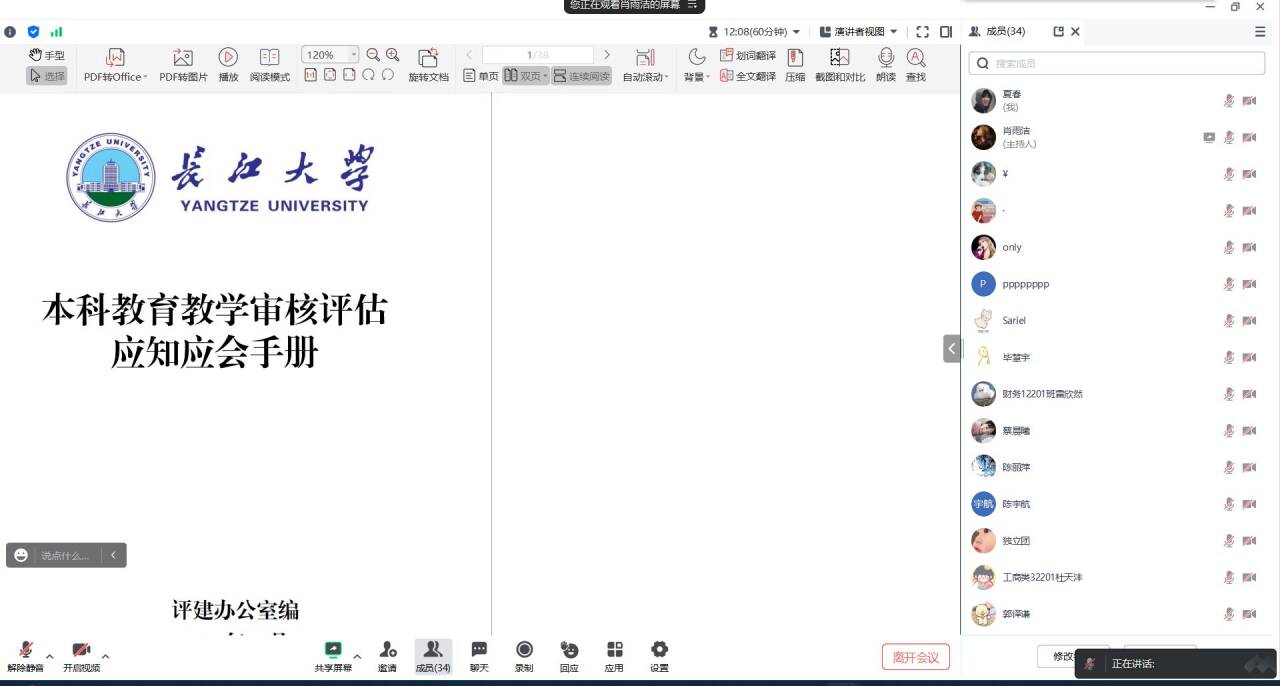Expand the meeting timer 12:08 dropdown
The image size is (1280, 686).
(755, 32)
